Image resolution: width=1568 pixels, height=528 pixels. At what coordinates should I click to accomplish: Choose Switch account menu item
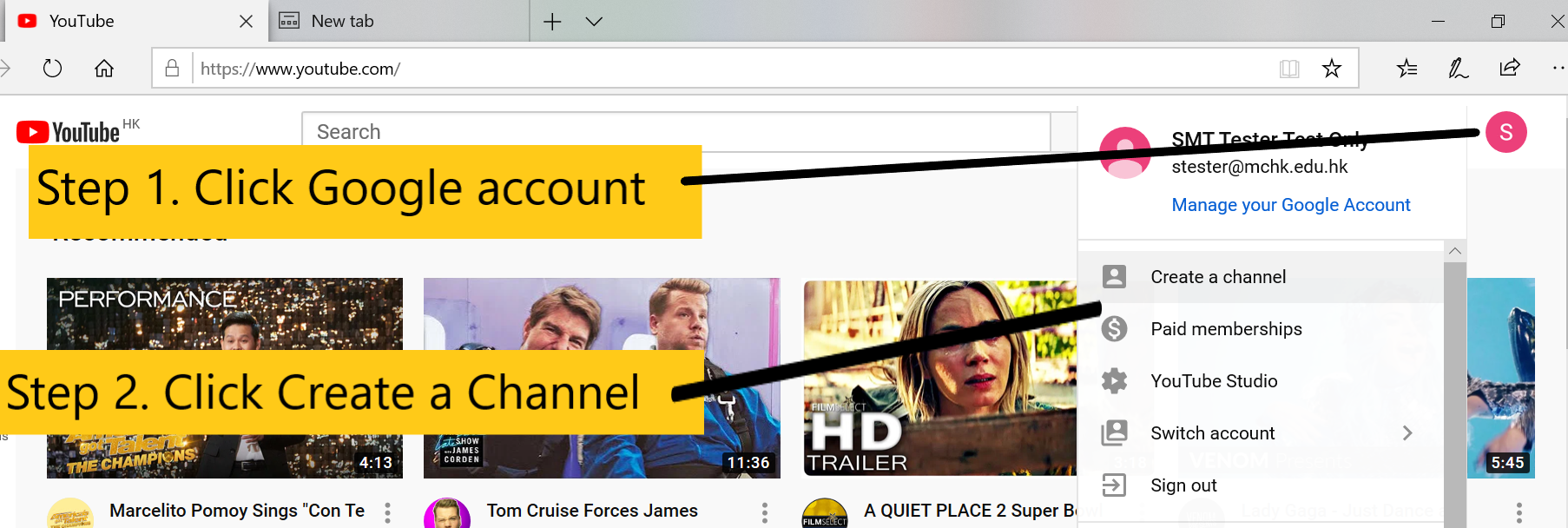[x=1261, y=433]
